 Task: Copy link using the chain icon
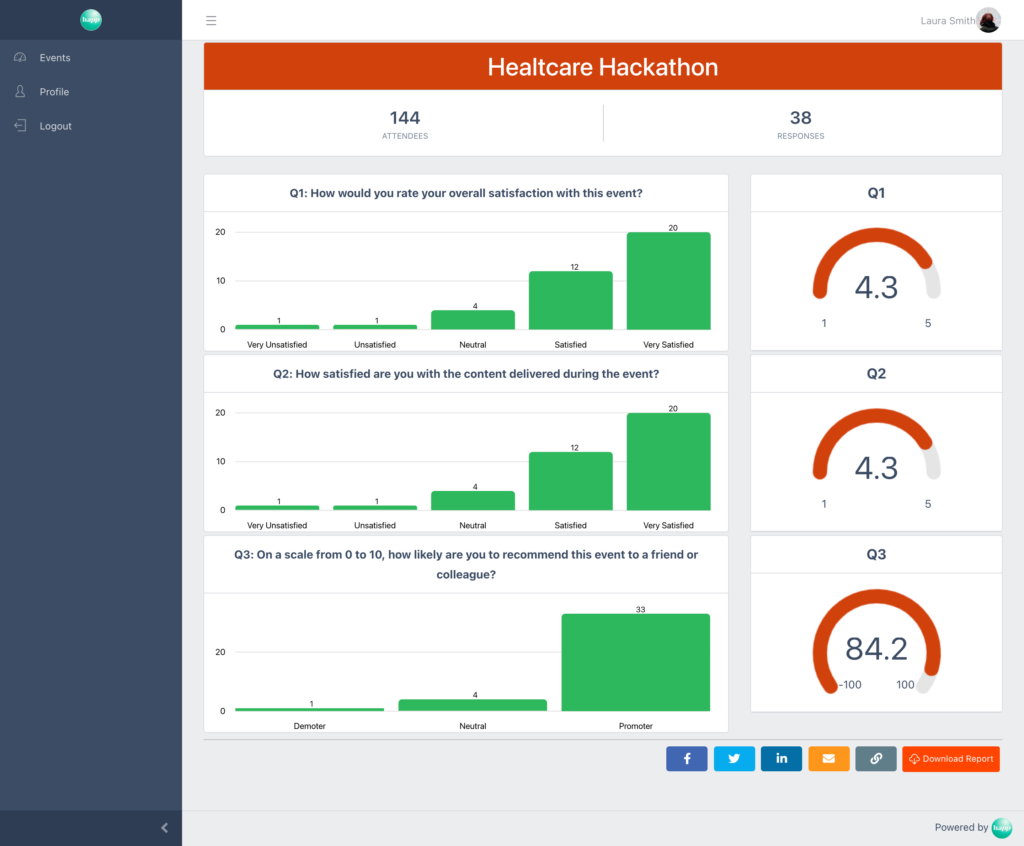click(876, 759)
